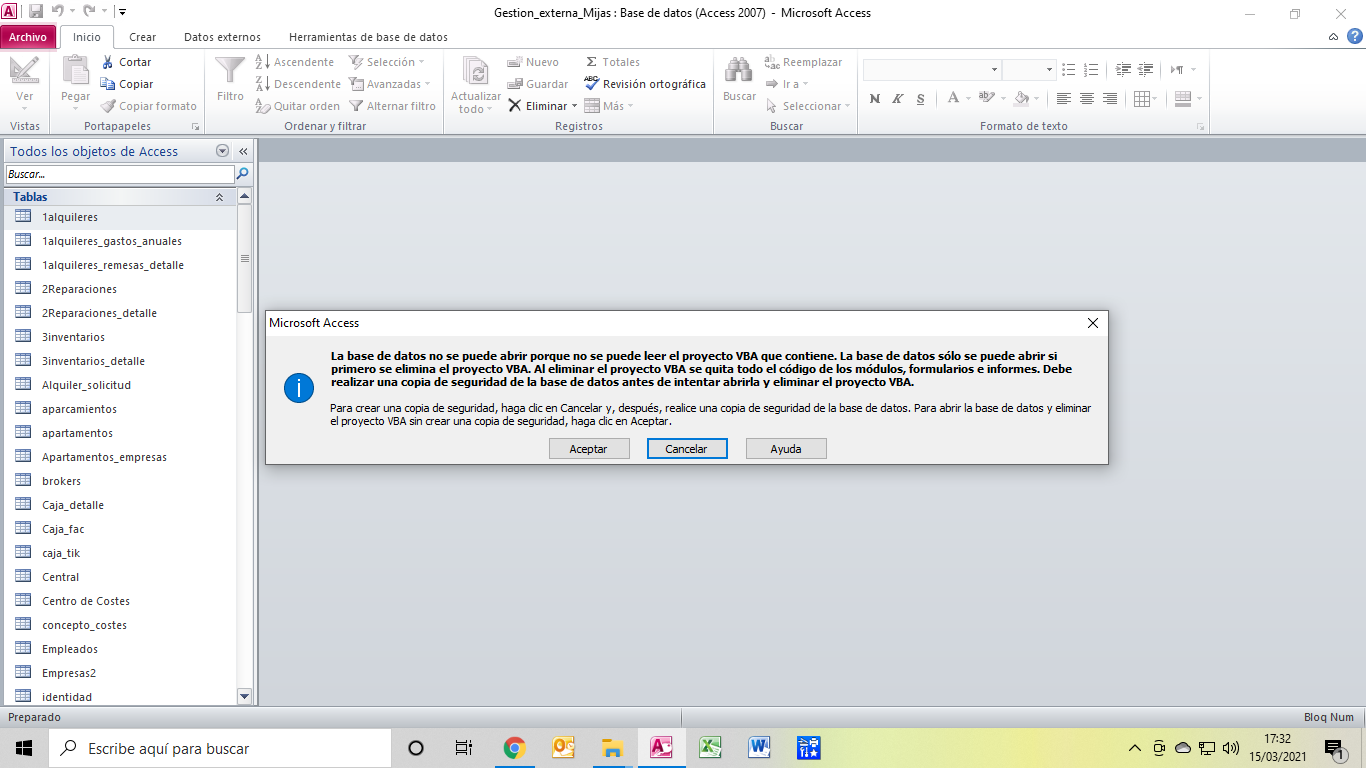Toggle Alternar filtro
This screenshot has width=1366, height=768.
(x=392, y=106)
